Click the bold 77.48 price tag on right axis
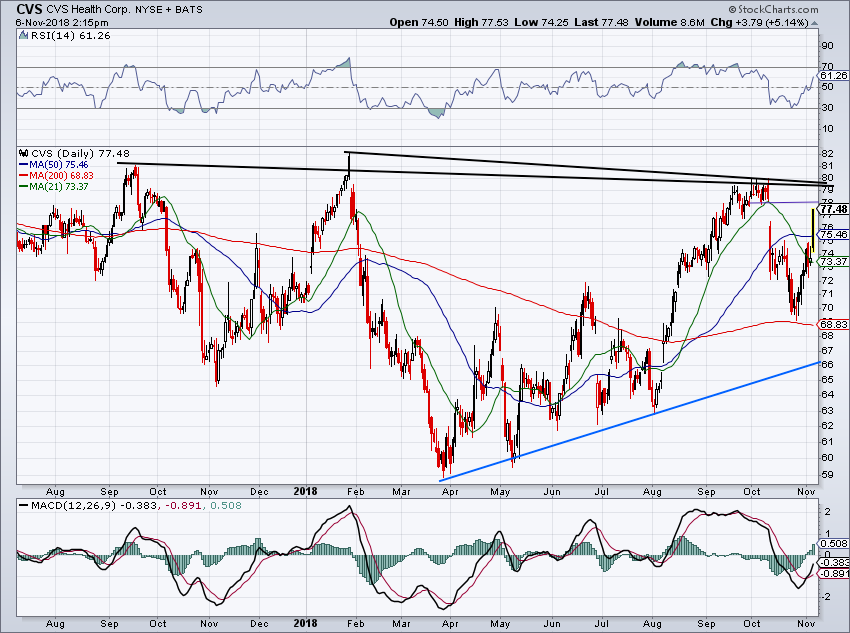Image resolution: width=850 pixels, height=633 pixels. point(834,209)
